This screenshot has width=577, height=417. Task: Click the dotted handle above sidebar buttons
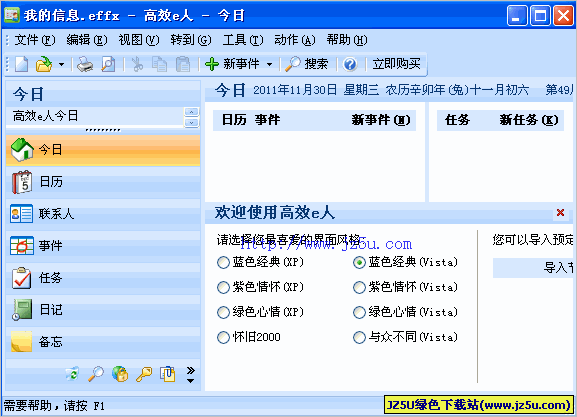(x=103, y=130)
